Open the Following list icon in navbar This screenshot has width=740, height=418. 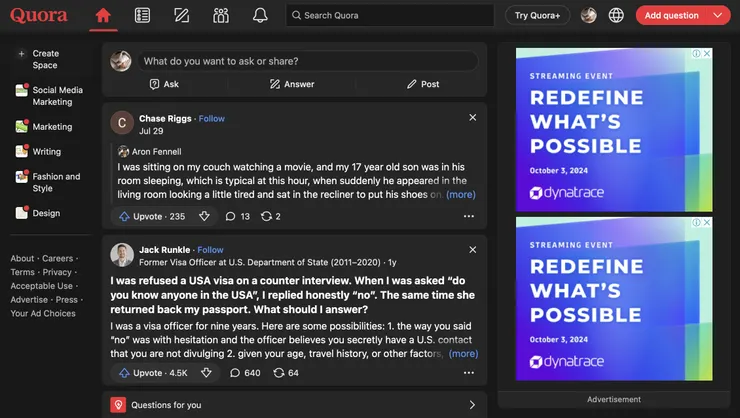click(x=142, y=16)
